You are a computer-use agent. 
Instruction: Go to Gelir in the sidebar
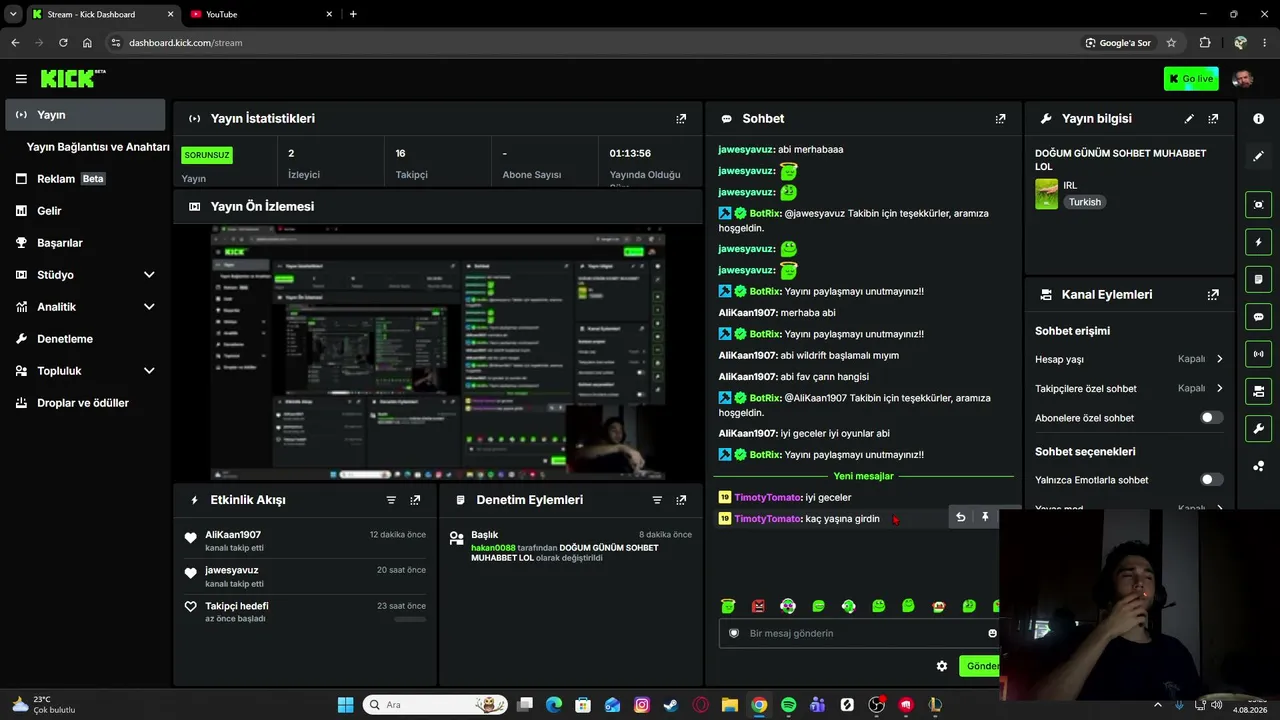click(x=85, y=211)
